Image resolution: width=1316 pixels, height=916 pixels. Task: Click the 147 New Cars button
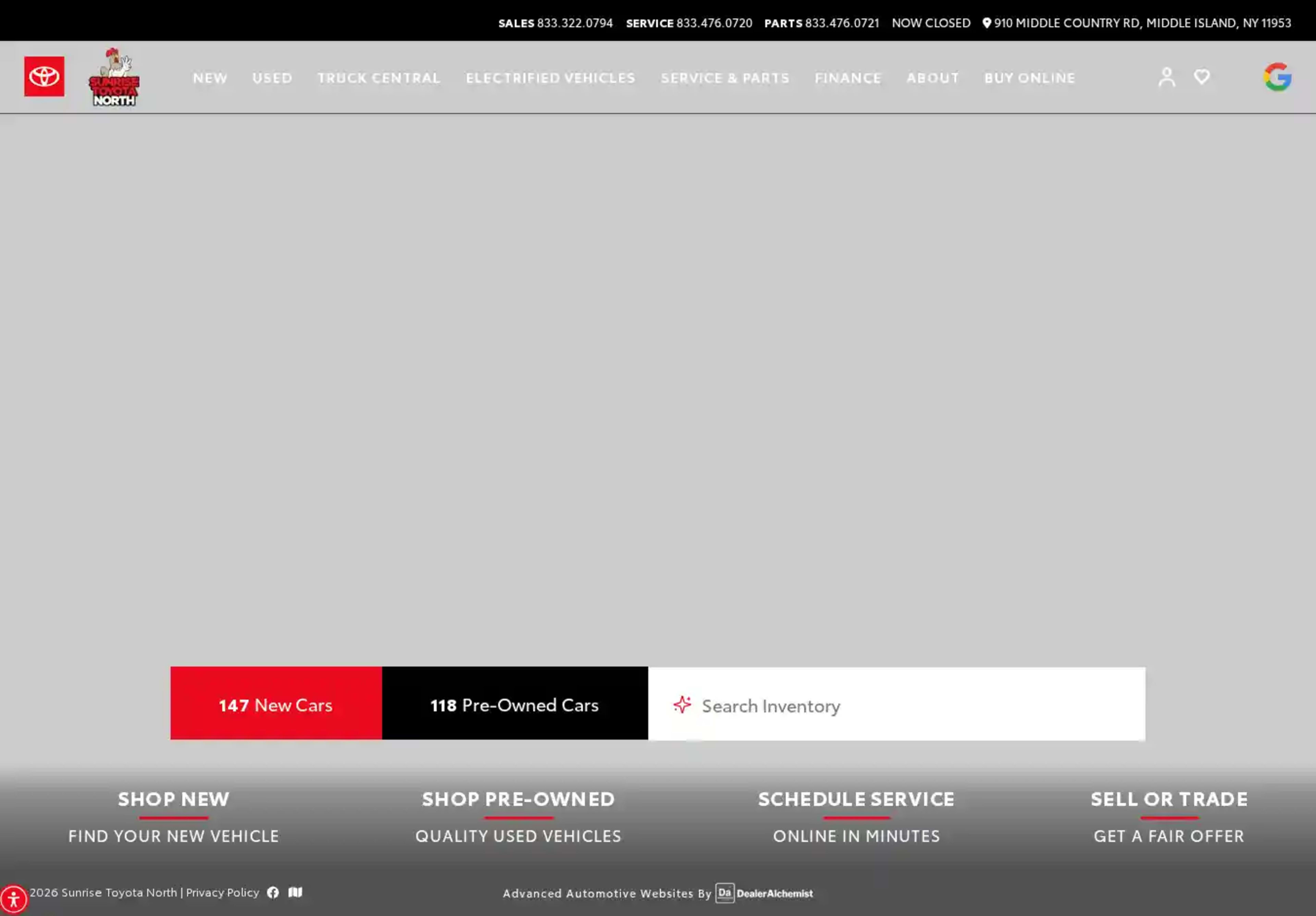(276, 703)
